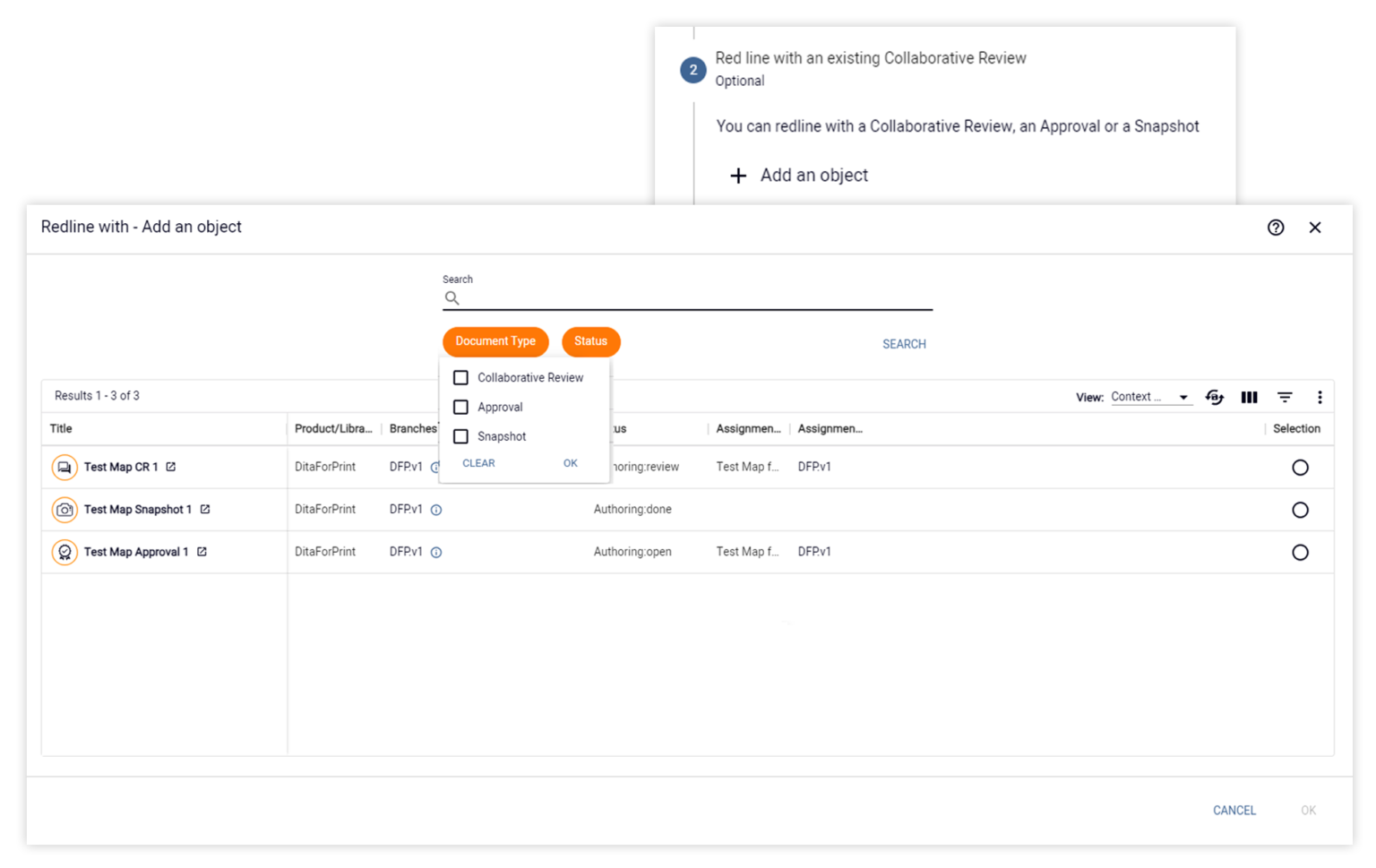
Task: Open the more options kebab menu
Action: (1320, 397)
